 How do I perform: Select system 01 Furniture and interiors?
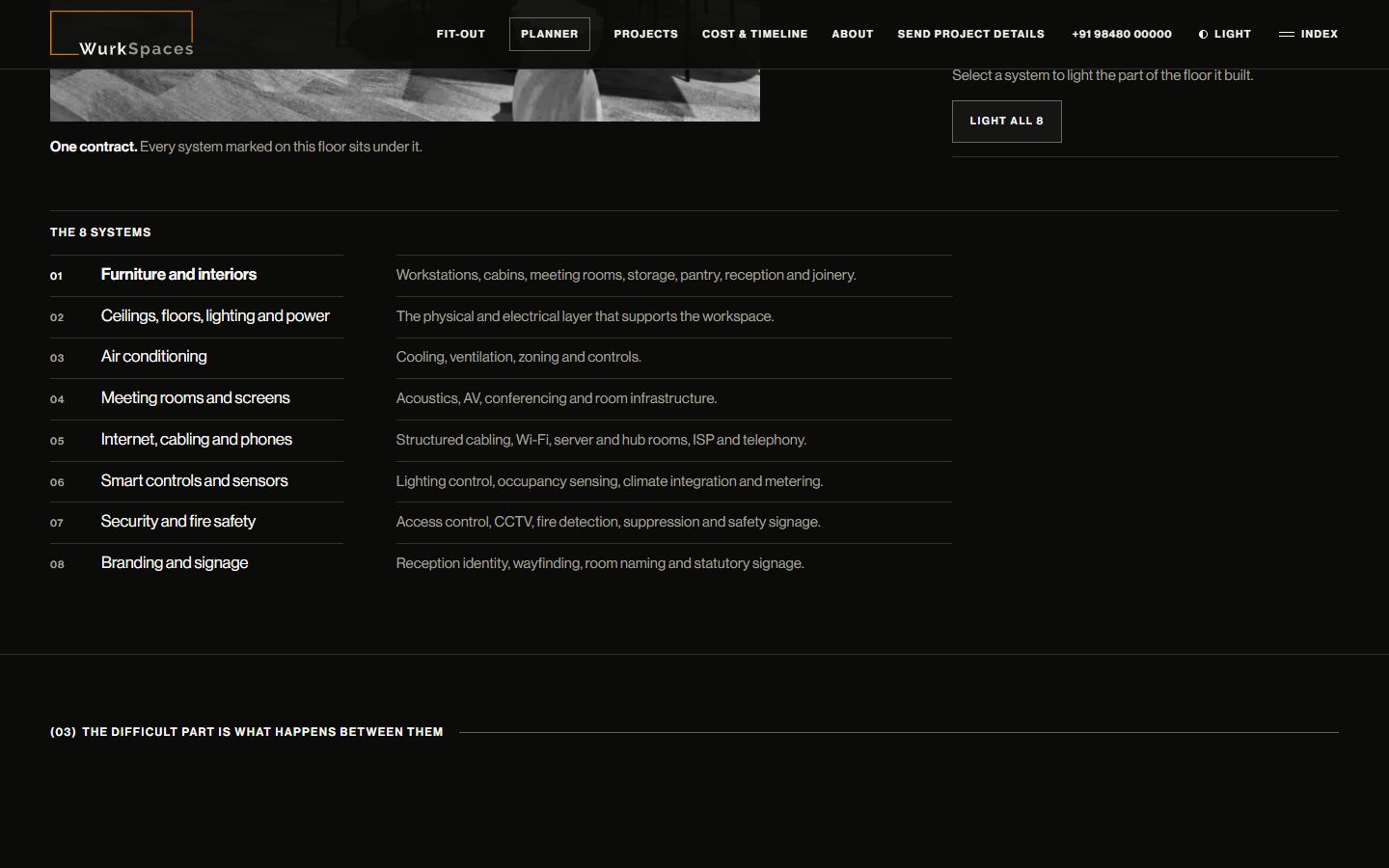coord(197,275)
